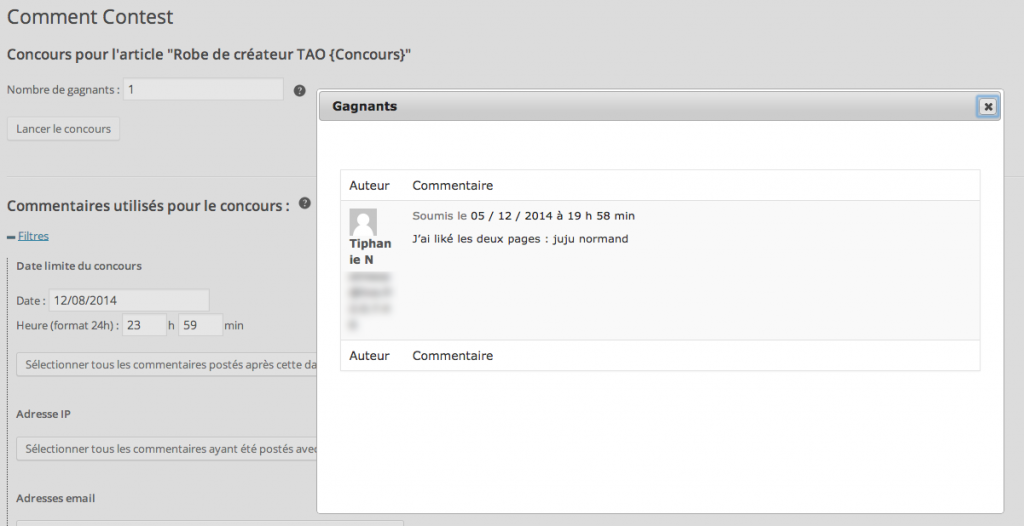Click the Date field showing 12/08/2014

pos(129,301)
